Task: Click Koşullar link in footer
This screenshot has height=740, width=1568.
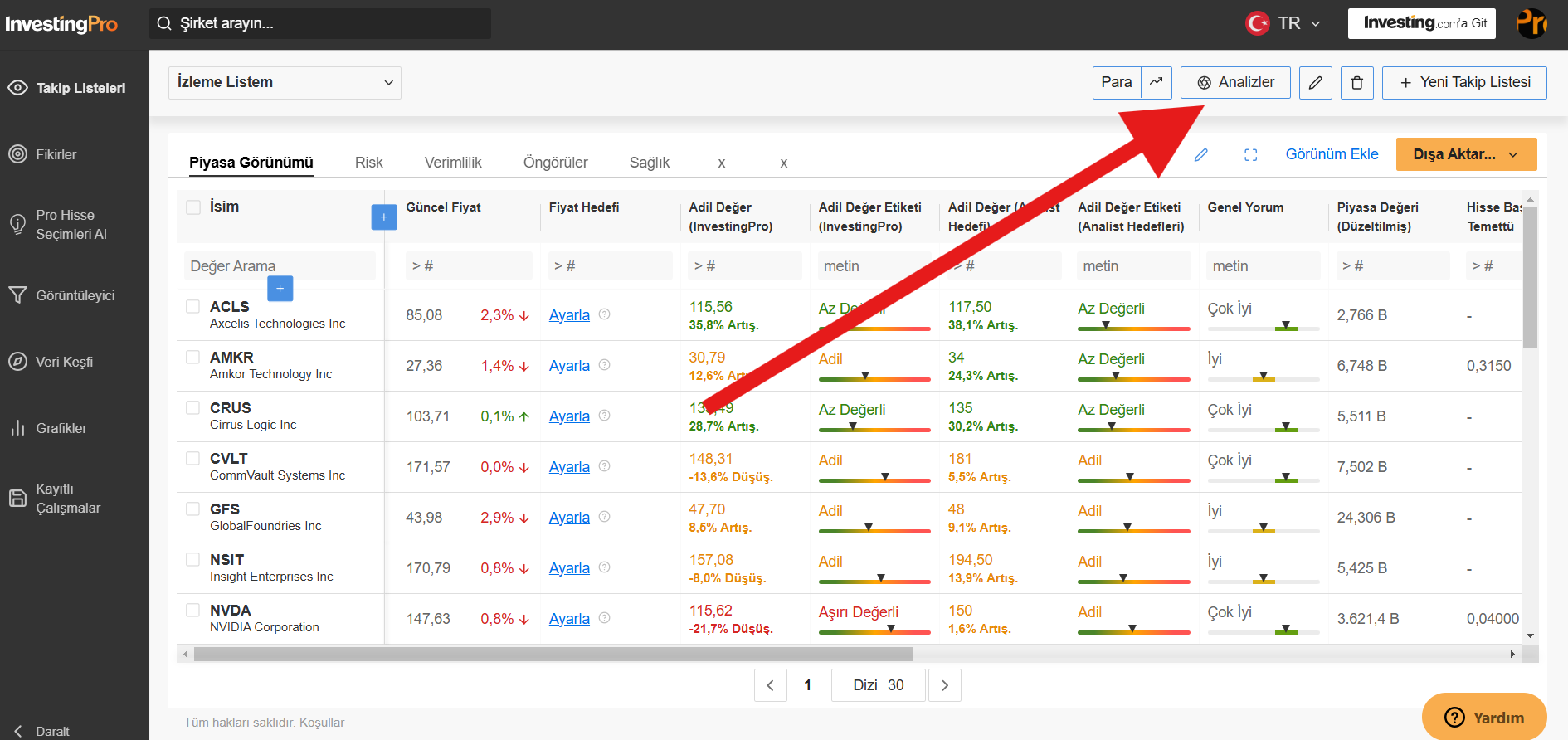Action: [x=322, y=723]
